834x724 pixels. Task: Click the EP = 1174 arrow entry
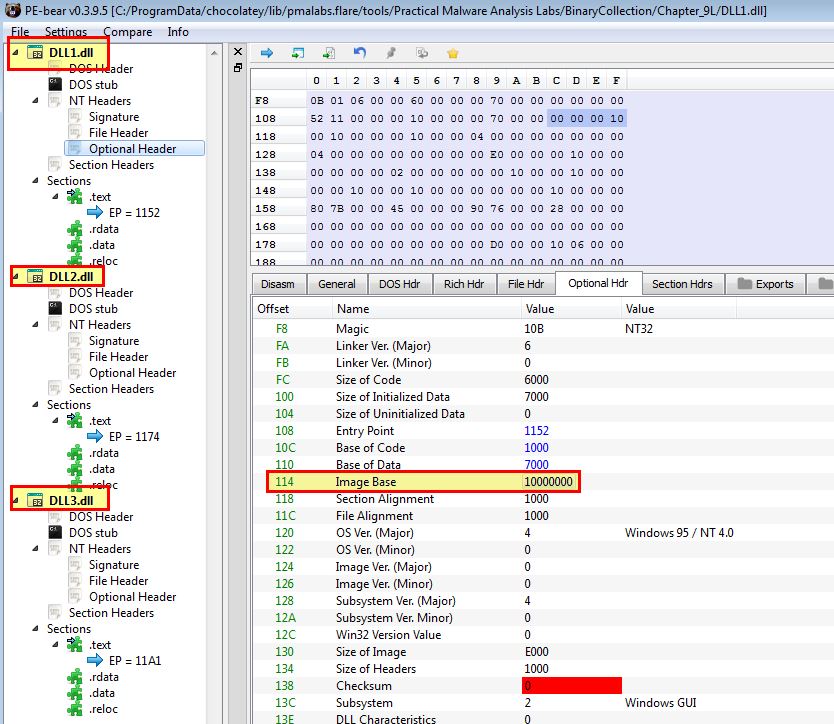(124, 436)
